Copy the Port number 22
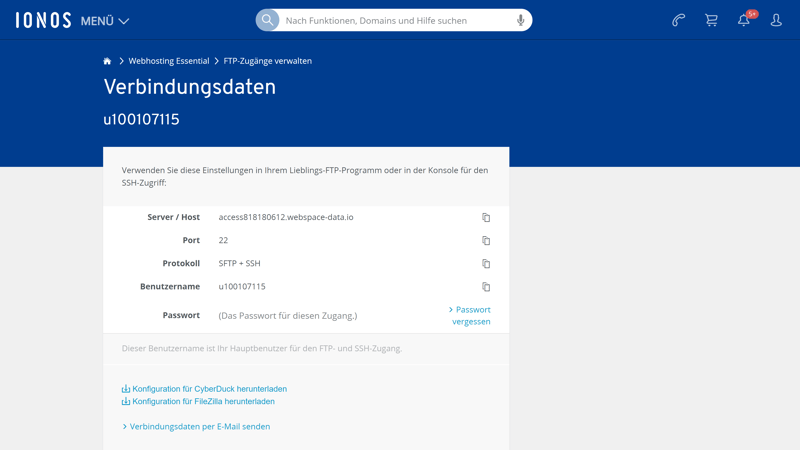This screenshot has height=450, width=800. click(486, 241)
